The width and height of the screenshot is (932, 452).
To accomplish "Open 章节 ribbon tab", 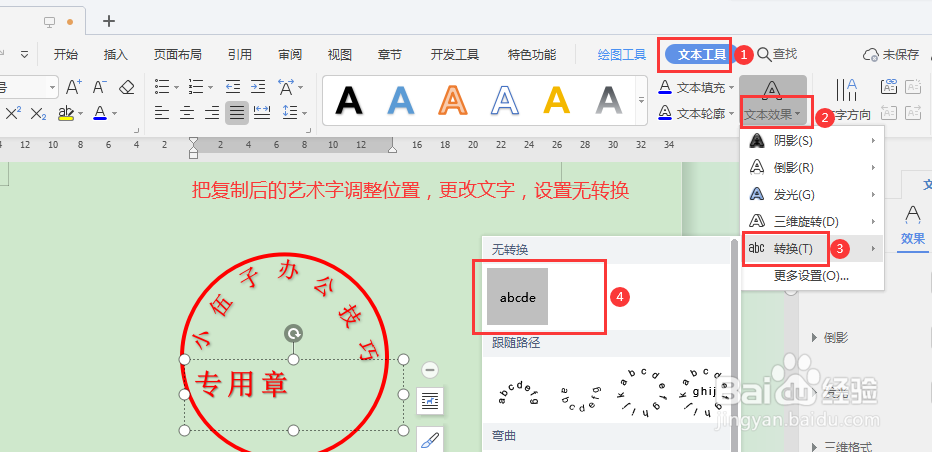I will pos(389,55).
